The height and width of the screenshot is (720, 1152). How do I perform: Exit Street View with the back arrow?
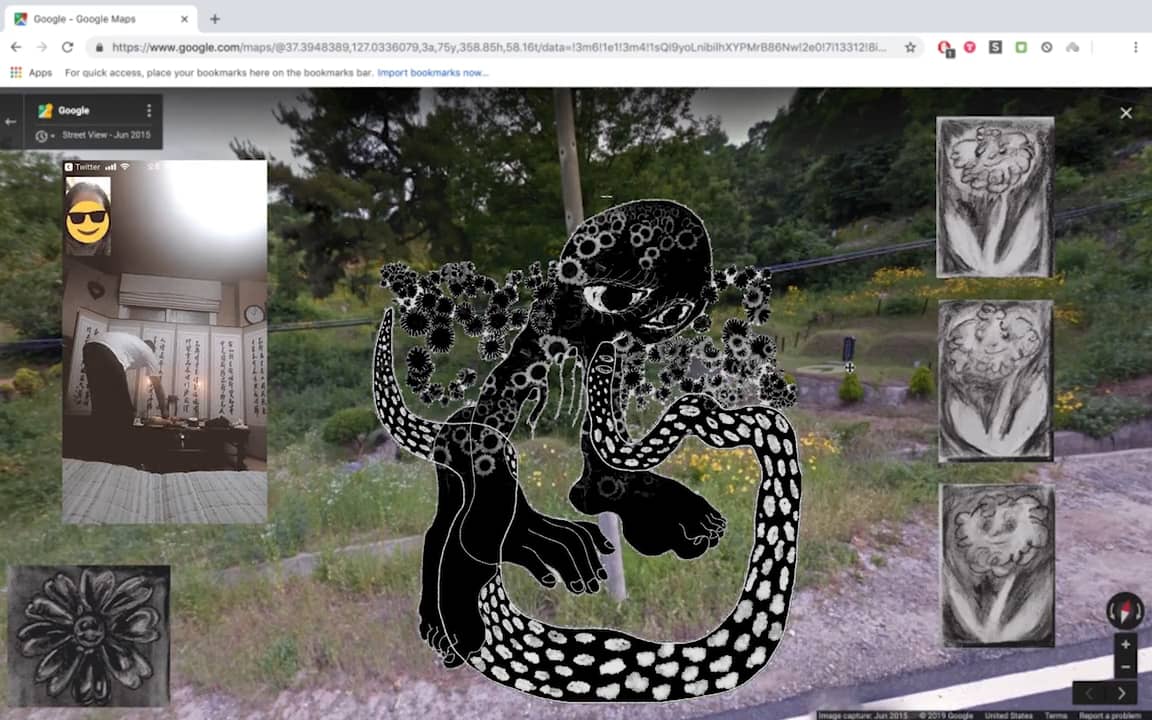(10, 121)
